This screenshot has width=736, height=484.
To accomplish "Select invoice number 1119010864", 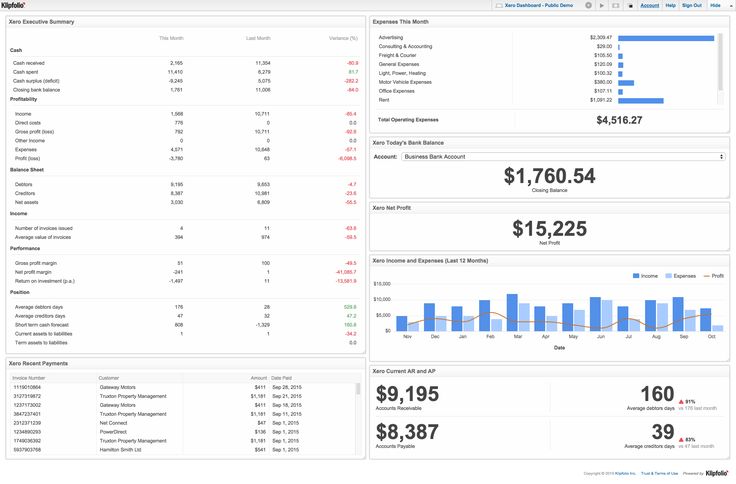I will click(x=27, y=387).
